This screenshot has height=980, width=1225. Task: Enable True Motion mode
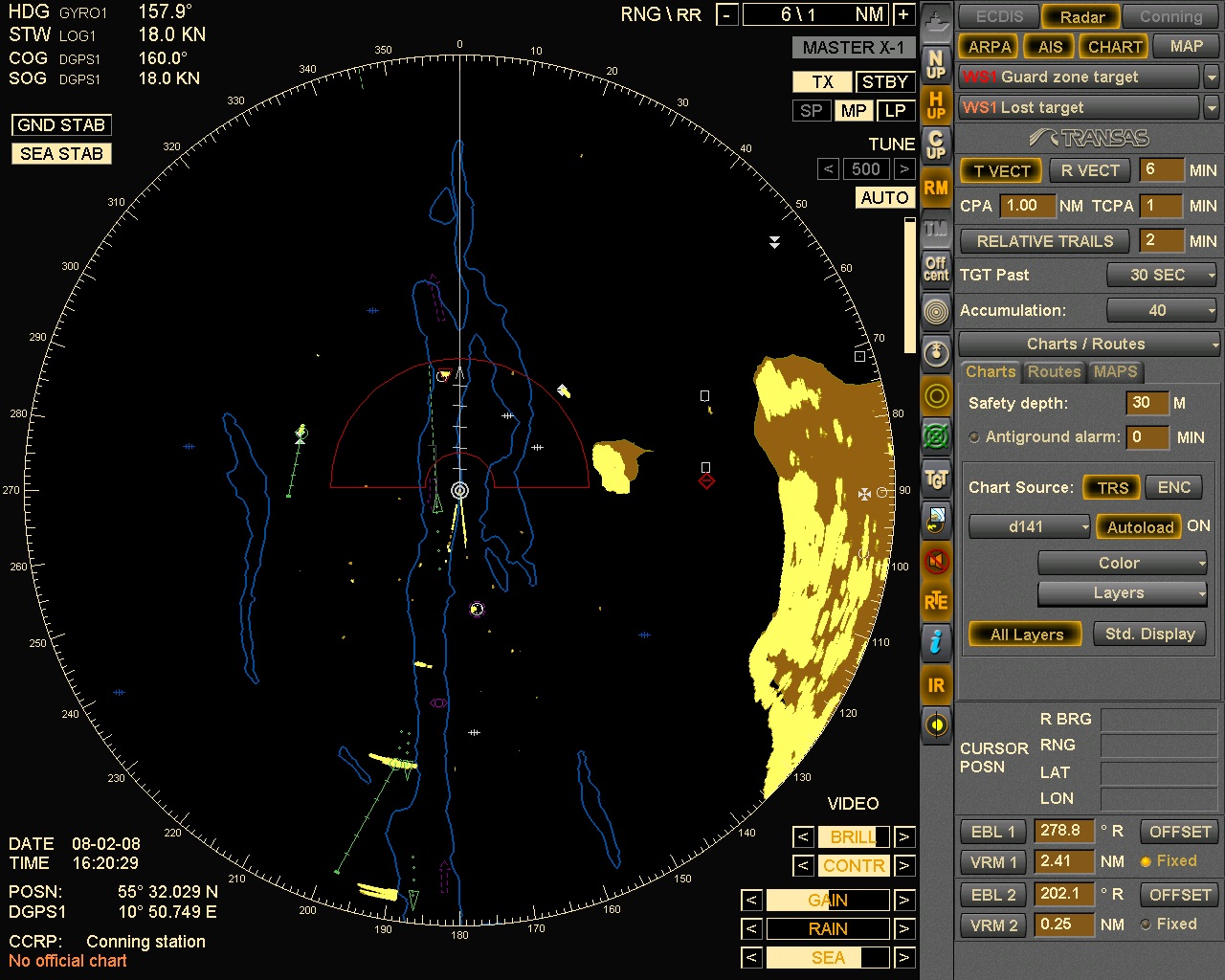[x=936, y=229]
